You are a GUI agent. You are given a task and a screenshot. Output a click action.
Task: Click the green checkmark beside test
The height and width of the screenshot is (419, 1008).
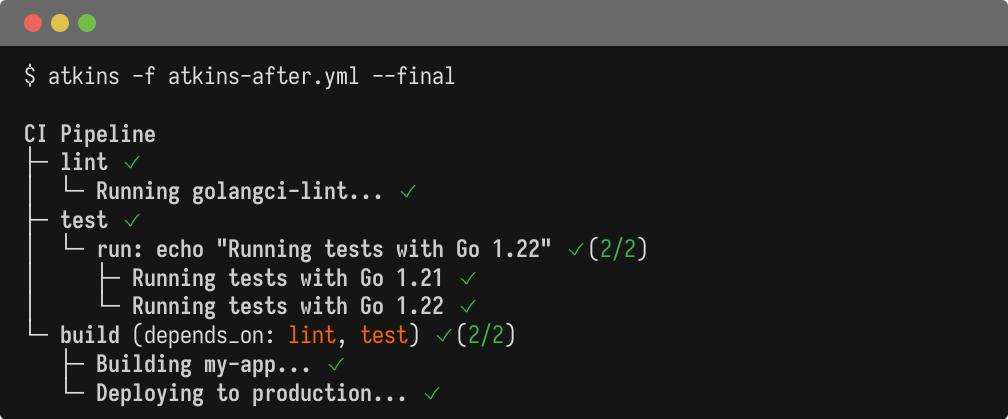point(129,220)
